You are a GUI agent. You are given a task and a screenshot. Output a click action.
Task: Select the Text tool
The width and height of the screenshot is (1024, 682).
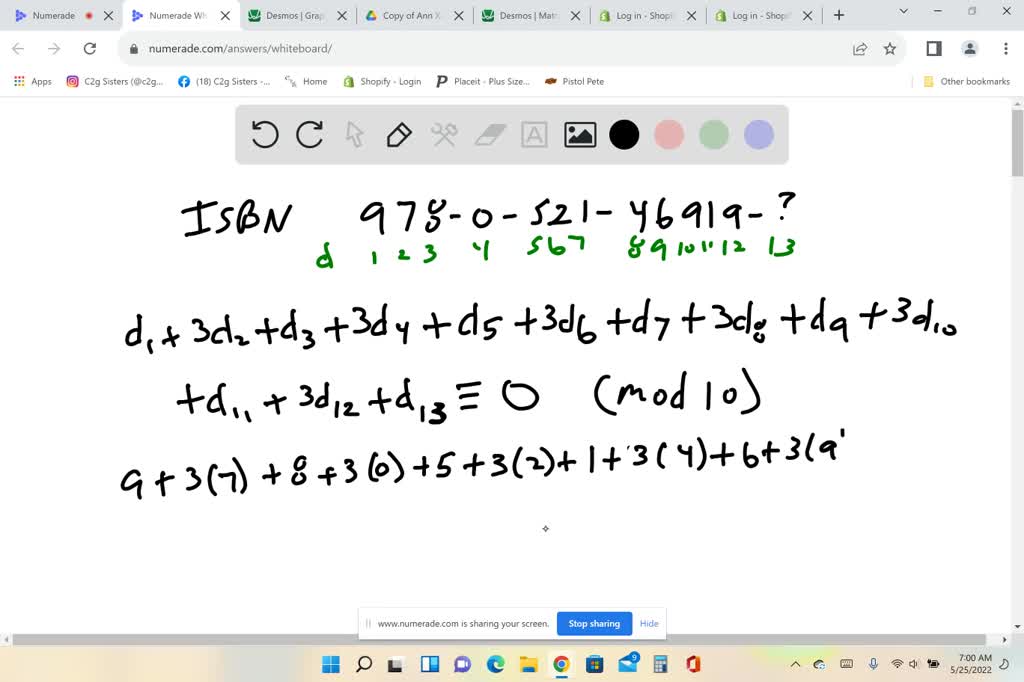534,133
